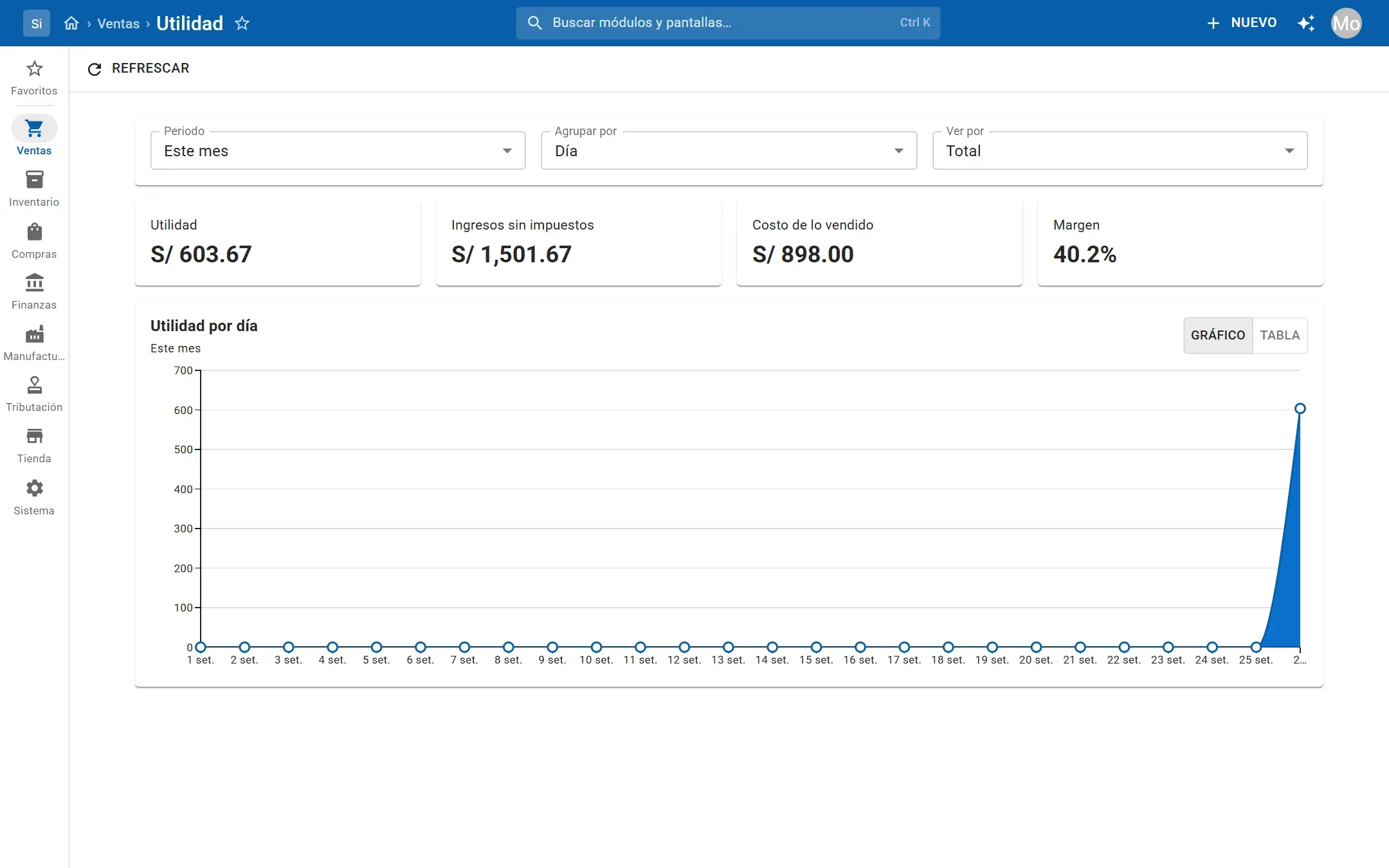
Task: Open the AI sparkle assistant icon
Action: point(1306,23)
